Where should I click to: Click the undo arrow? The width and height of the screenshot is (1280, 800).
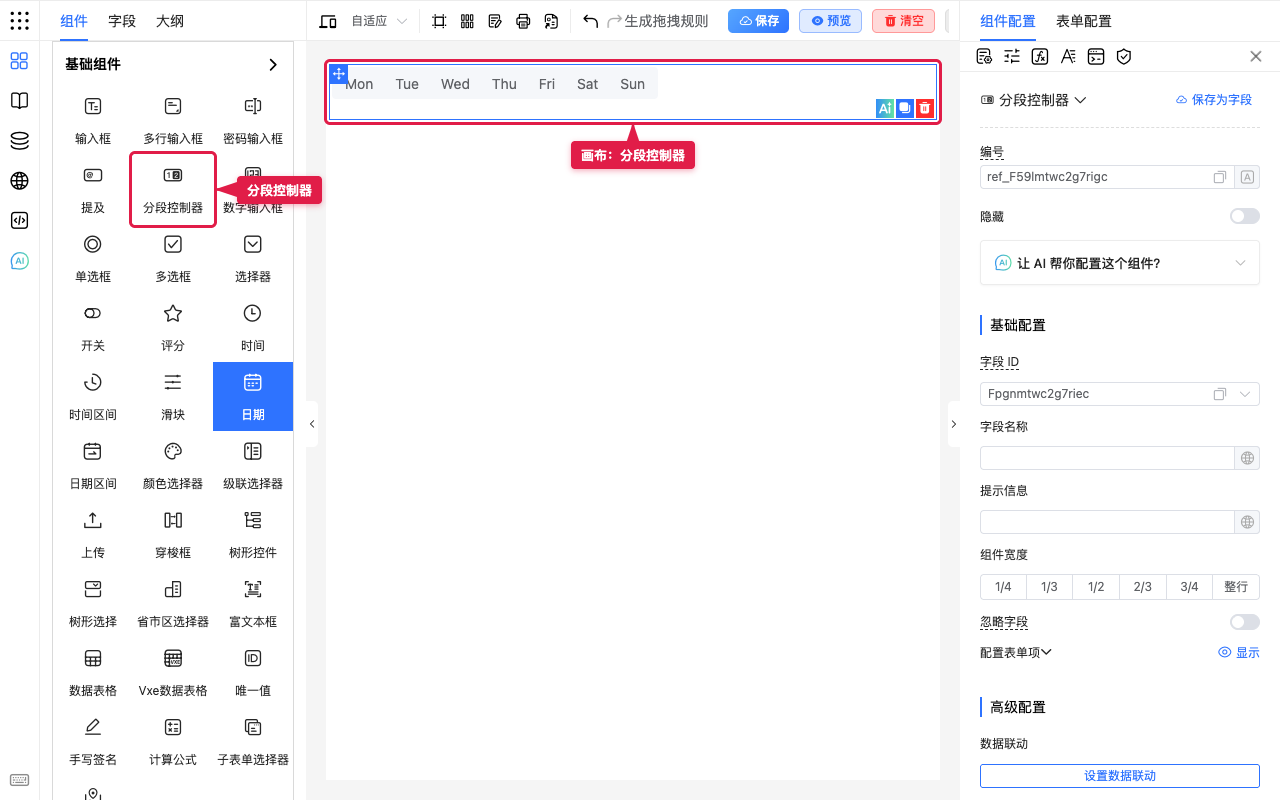click(x=590, y=21)
